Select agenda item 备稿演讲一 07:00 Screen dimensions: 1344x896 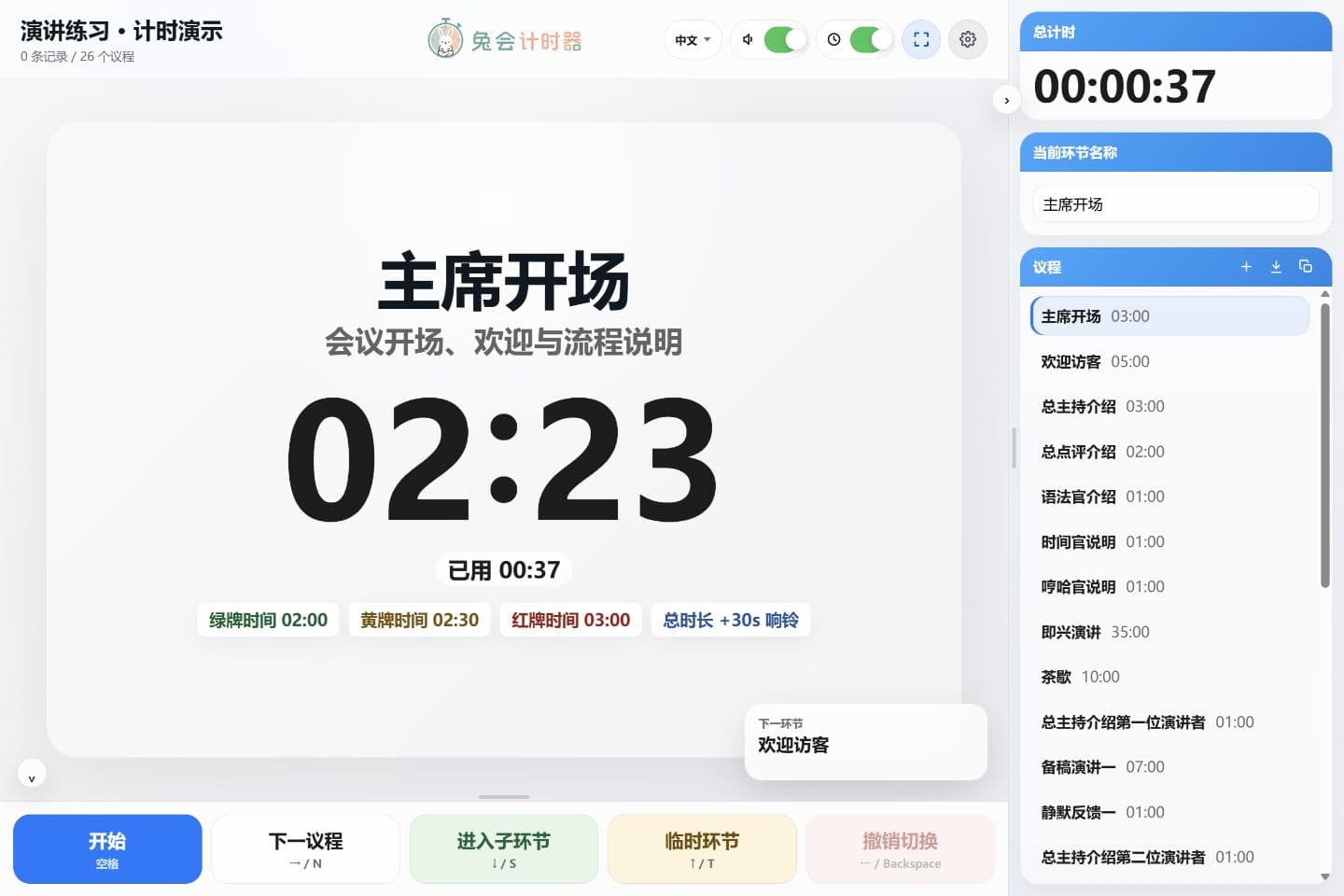pos(1169,767)
